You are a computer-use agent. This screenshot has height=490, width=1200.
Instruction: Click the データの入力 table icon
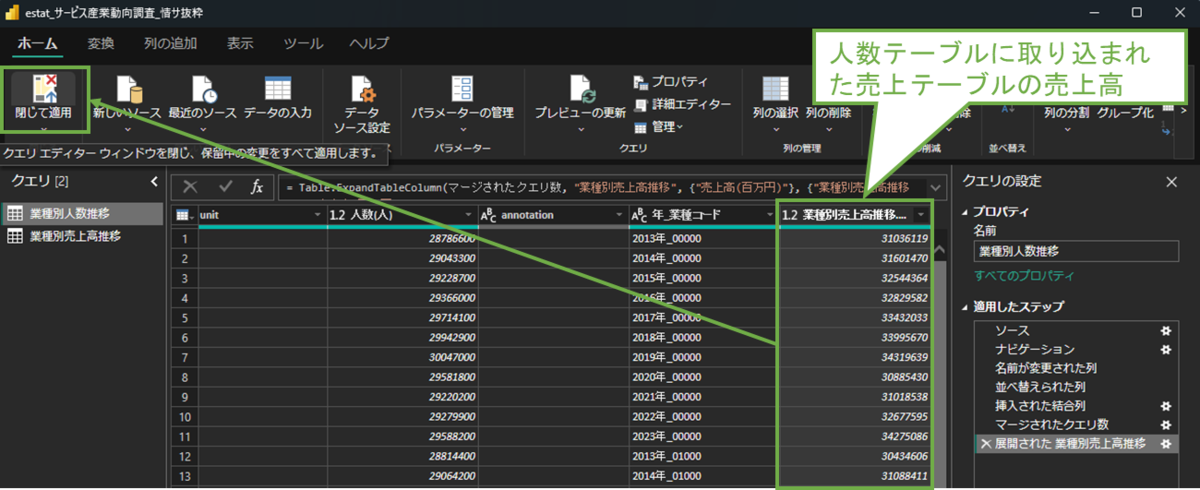pyautogui.click(x=277, y=89)
